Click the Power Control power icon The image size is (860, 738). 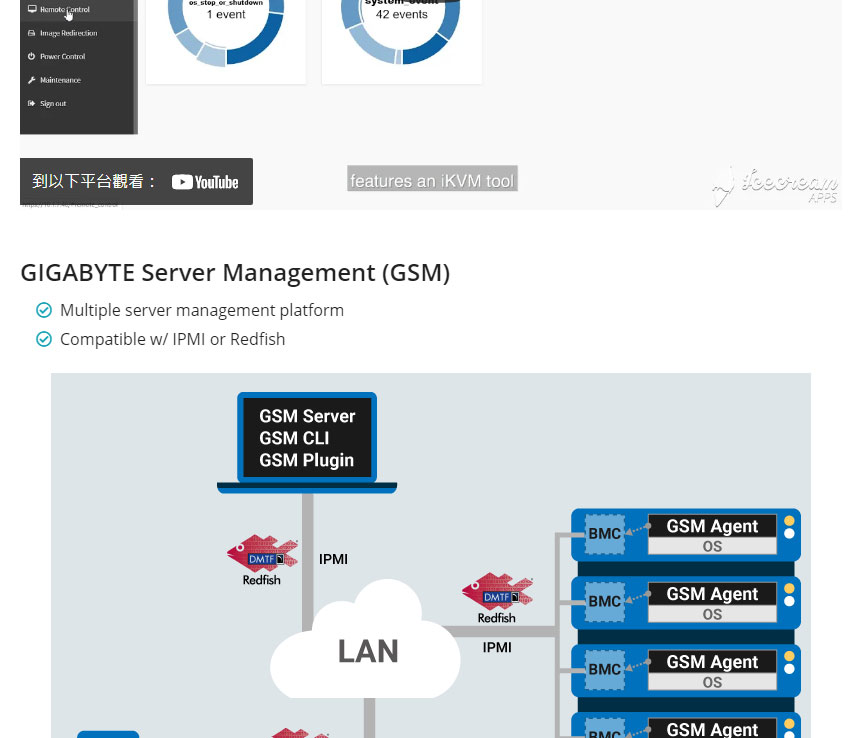[x=31, y=56]
